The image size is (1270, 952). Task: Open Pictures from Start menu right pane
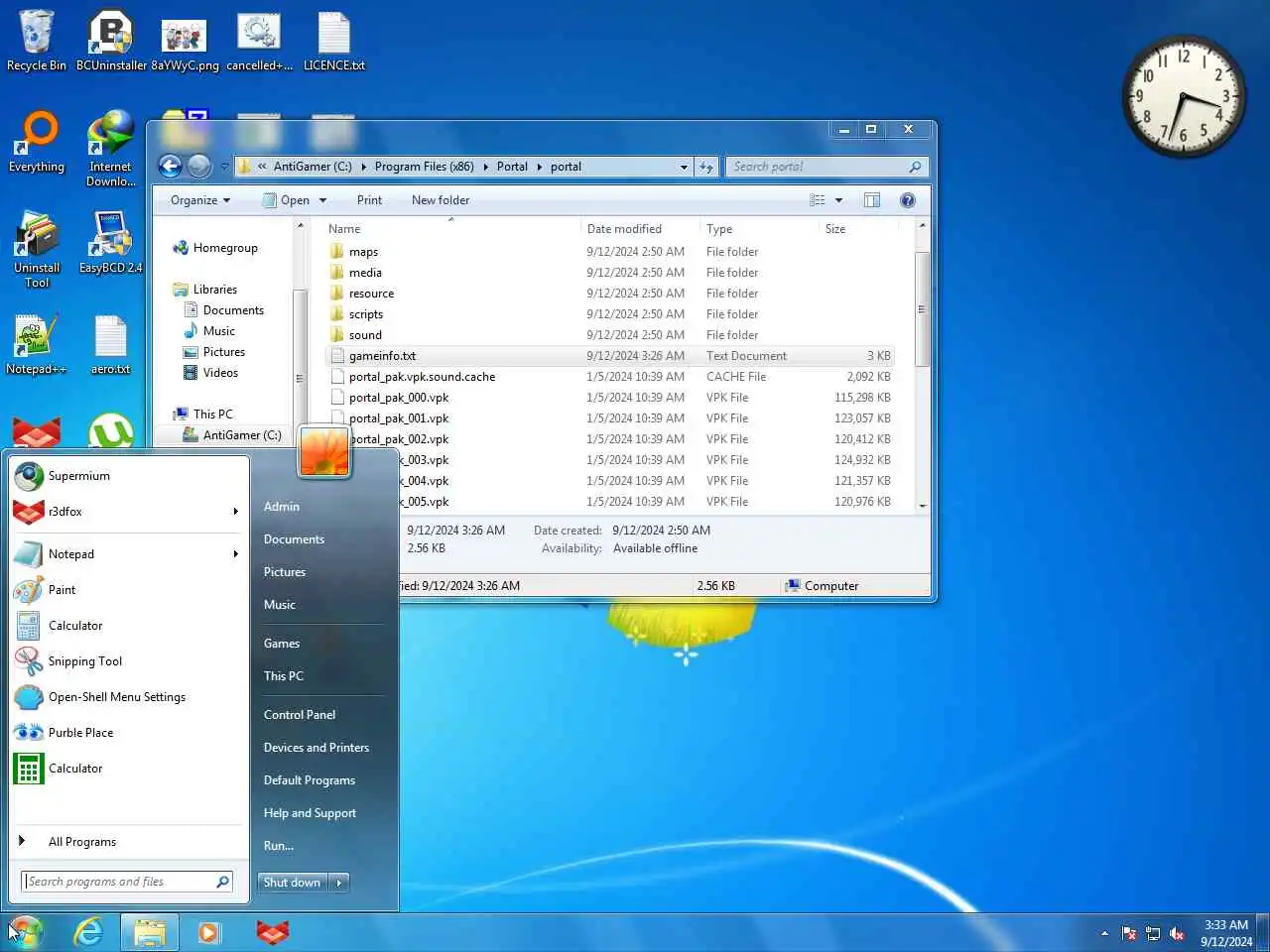[x=285, y=572]
